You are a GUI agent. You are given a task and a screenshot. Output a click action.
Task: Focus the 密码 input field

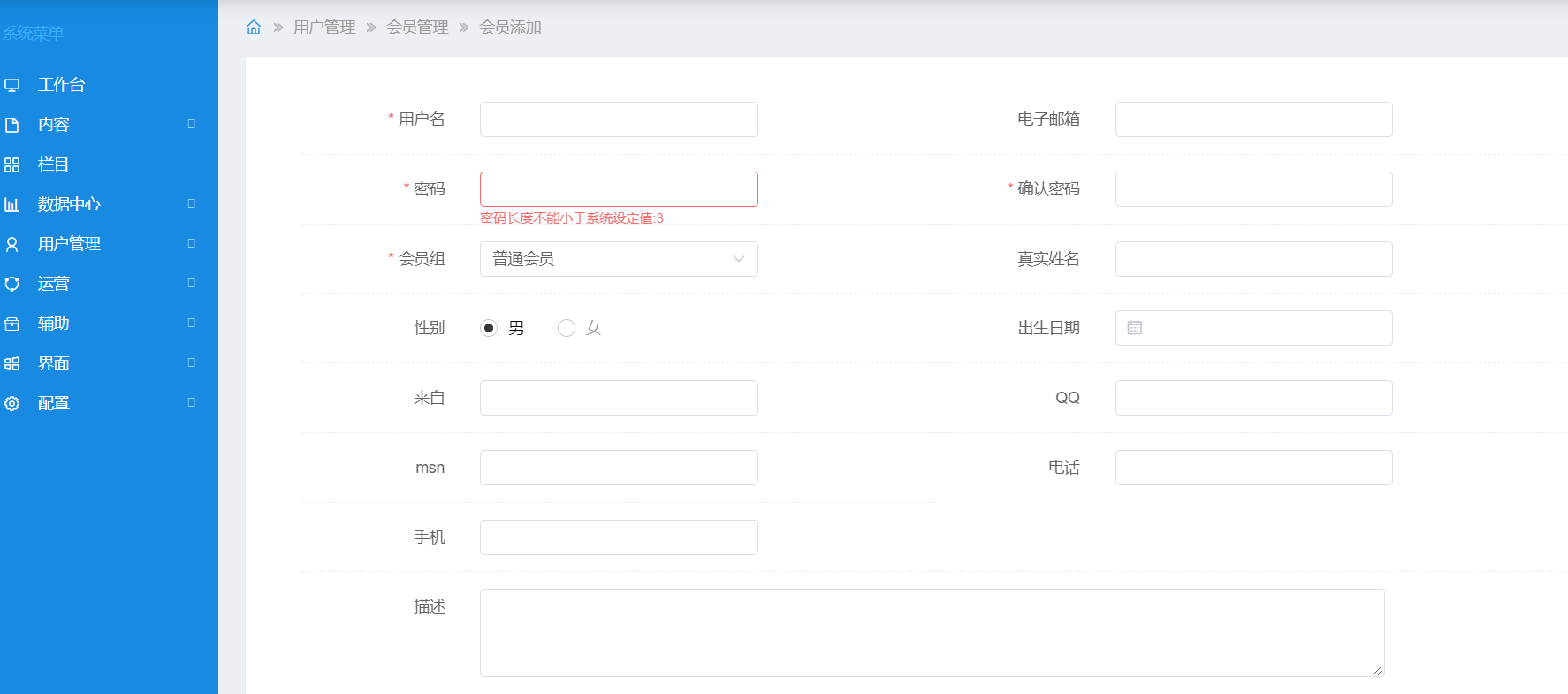point(619,189)
